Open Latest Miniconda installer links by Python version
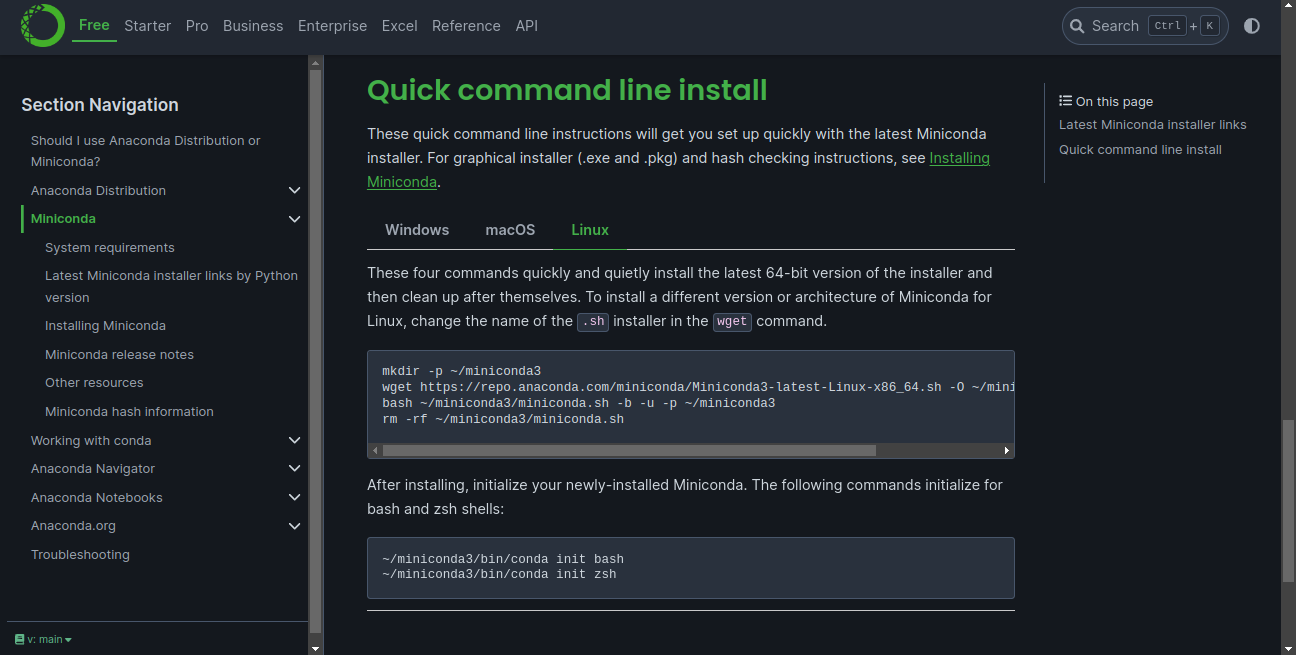 [x=171, y=286]
